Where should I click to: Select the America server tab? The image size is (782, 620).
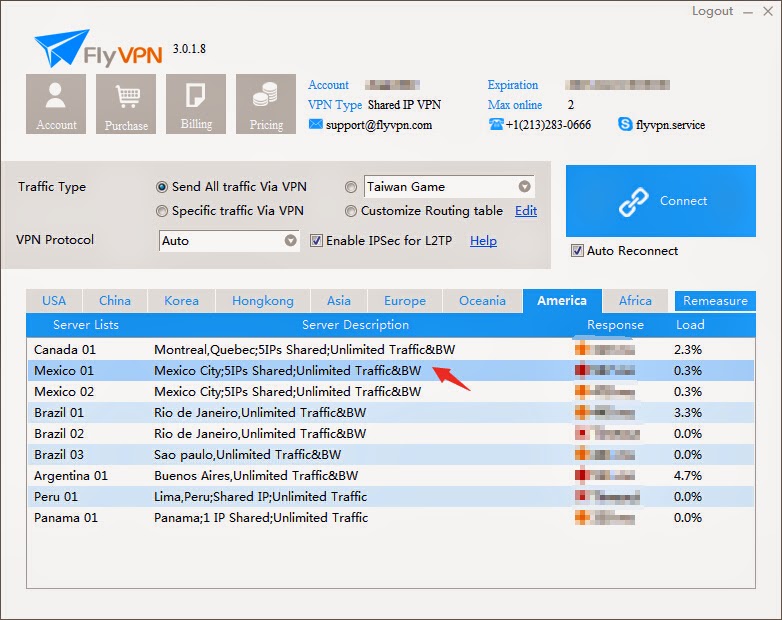pos(562,301)
